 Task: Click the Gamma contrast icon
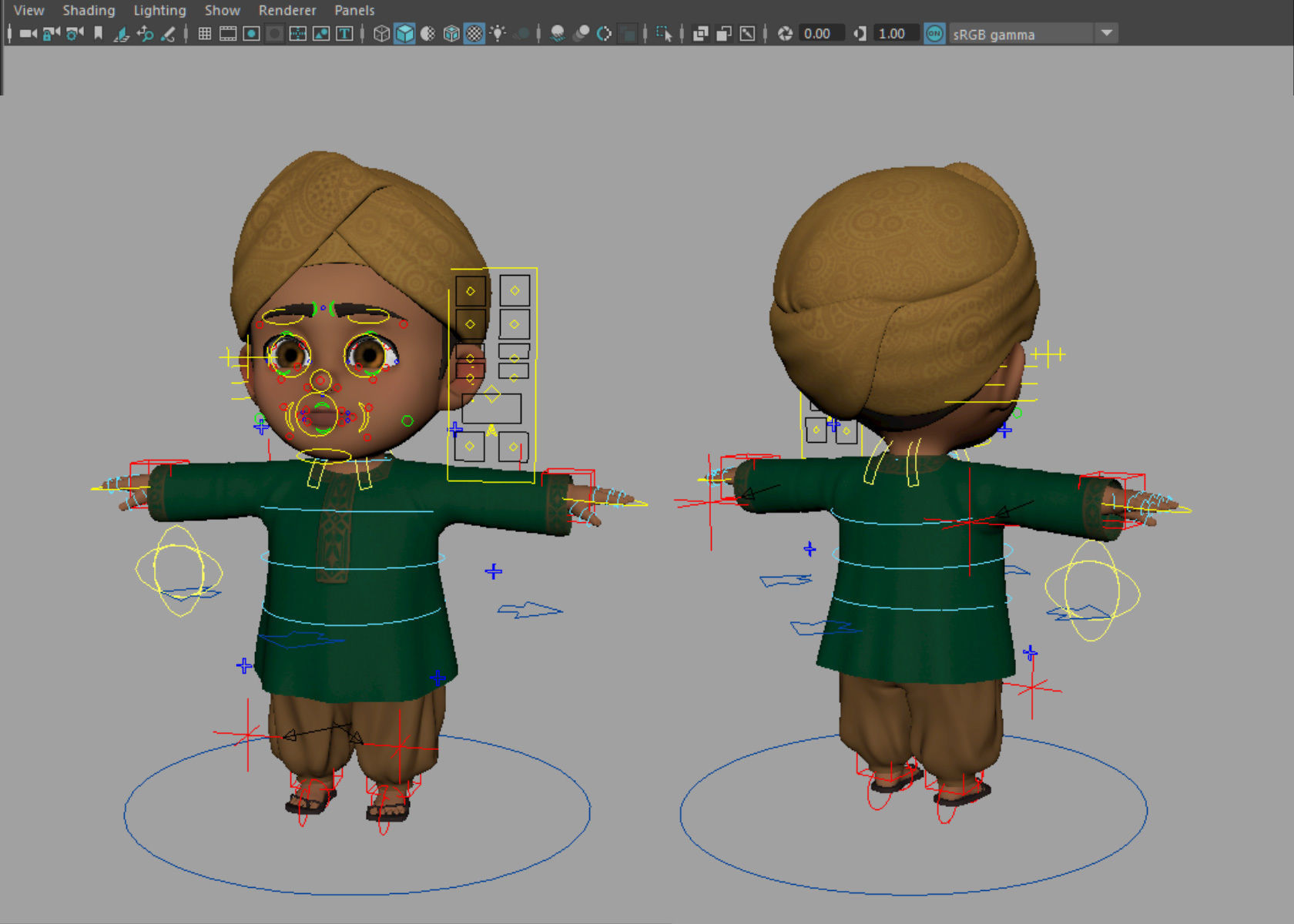click(x=860, y=33)
